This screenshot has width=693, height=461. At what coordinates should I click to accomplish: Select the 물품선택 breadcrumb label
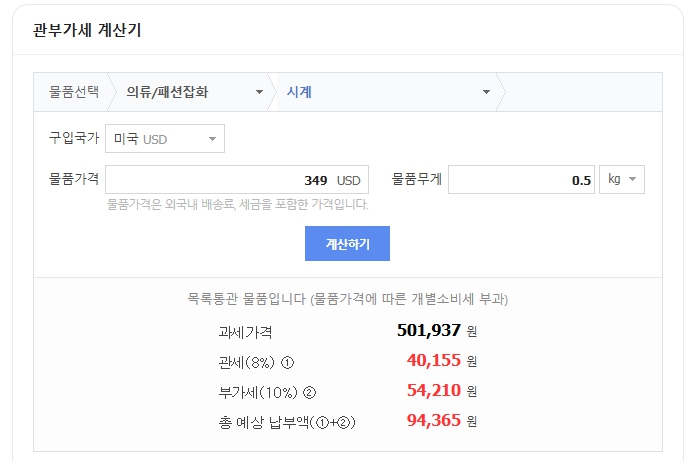tap(74, 92)
